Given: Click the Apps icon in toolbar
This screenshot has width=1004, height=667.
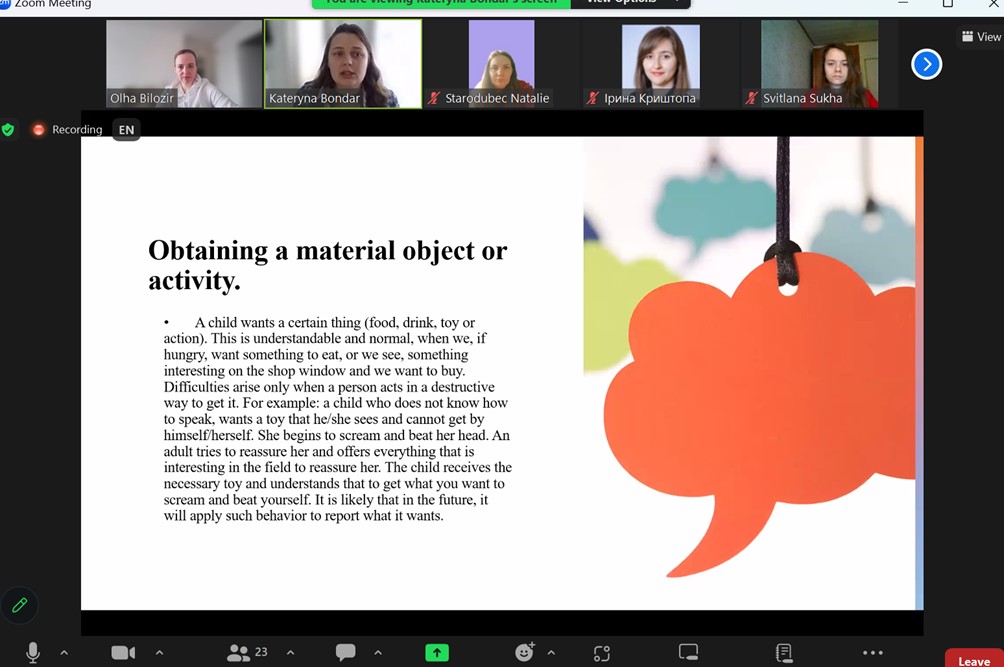Looking at the screenshot, I should (x=601, y=653).
